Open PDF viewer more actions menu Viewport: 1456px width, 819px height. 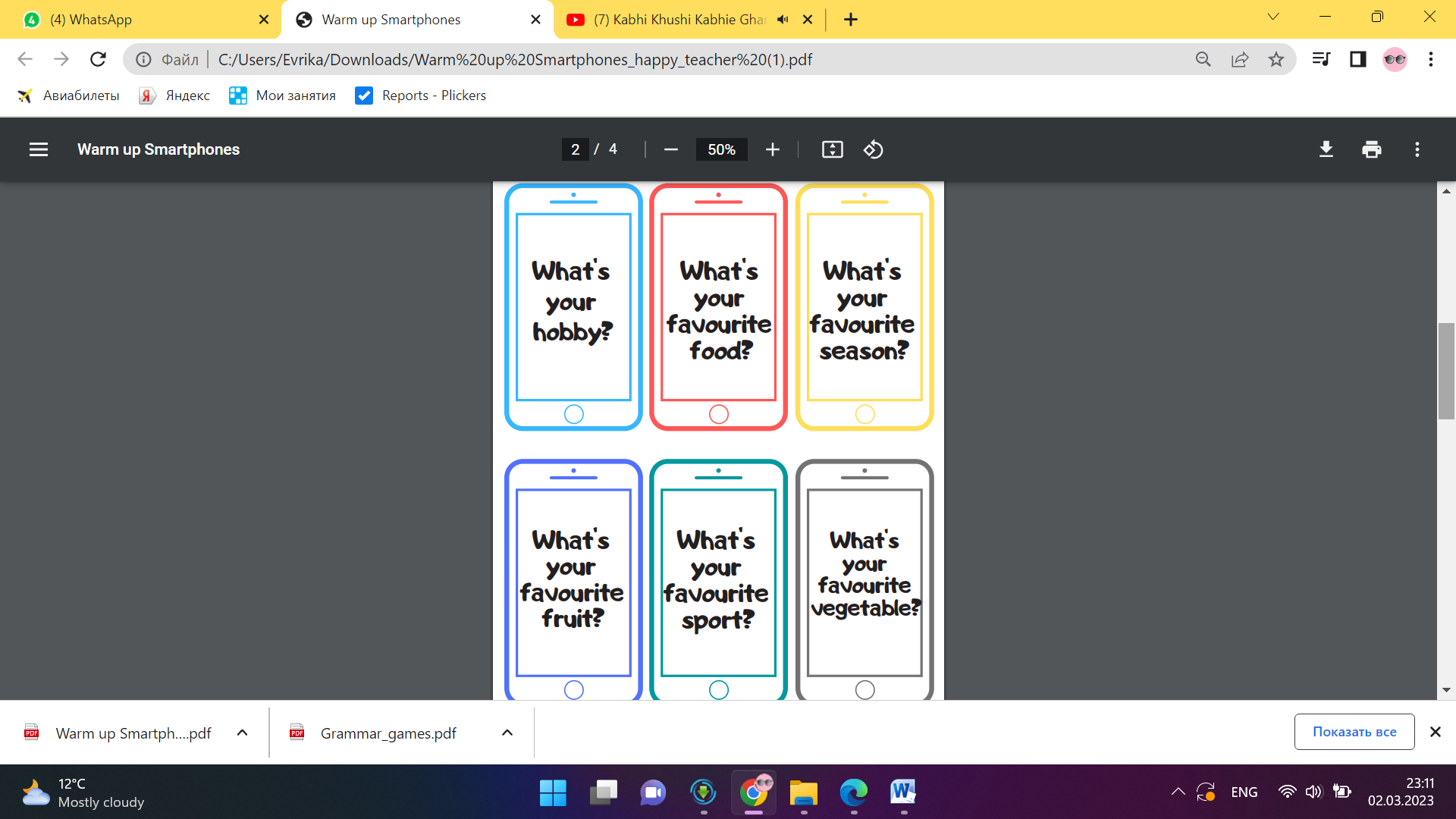pos(1417,149)
